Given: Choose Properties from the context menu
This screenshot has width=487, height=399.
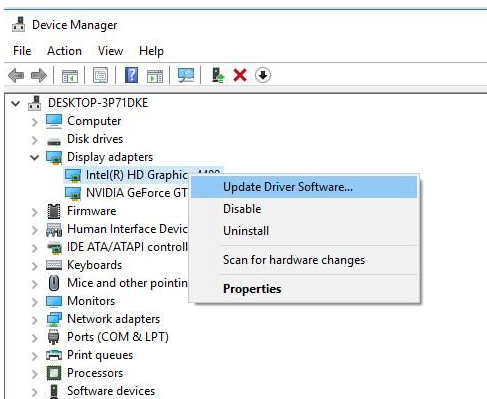Looking at the screenshot, I should click(304, 289).
